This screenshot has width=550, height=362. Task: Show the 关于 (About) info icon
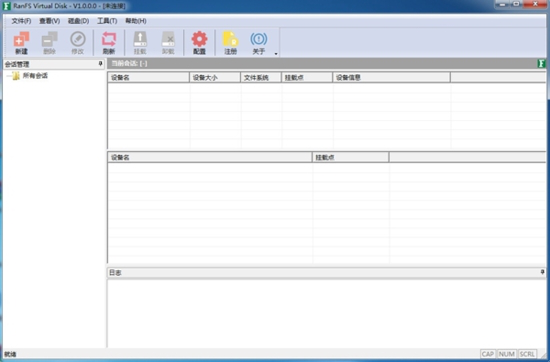point(259,42)
